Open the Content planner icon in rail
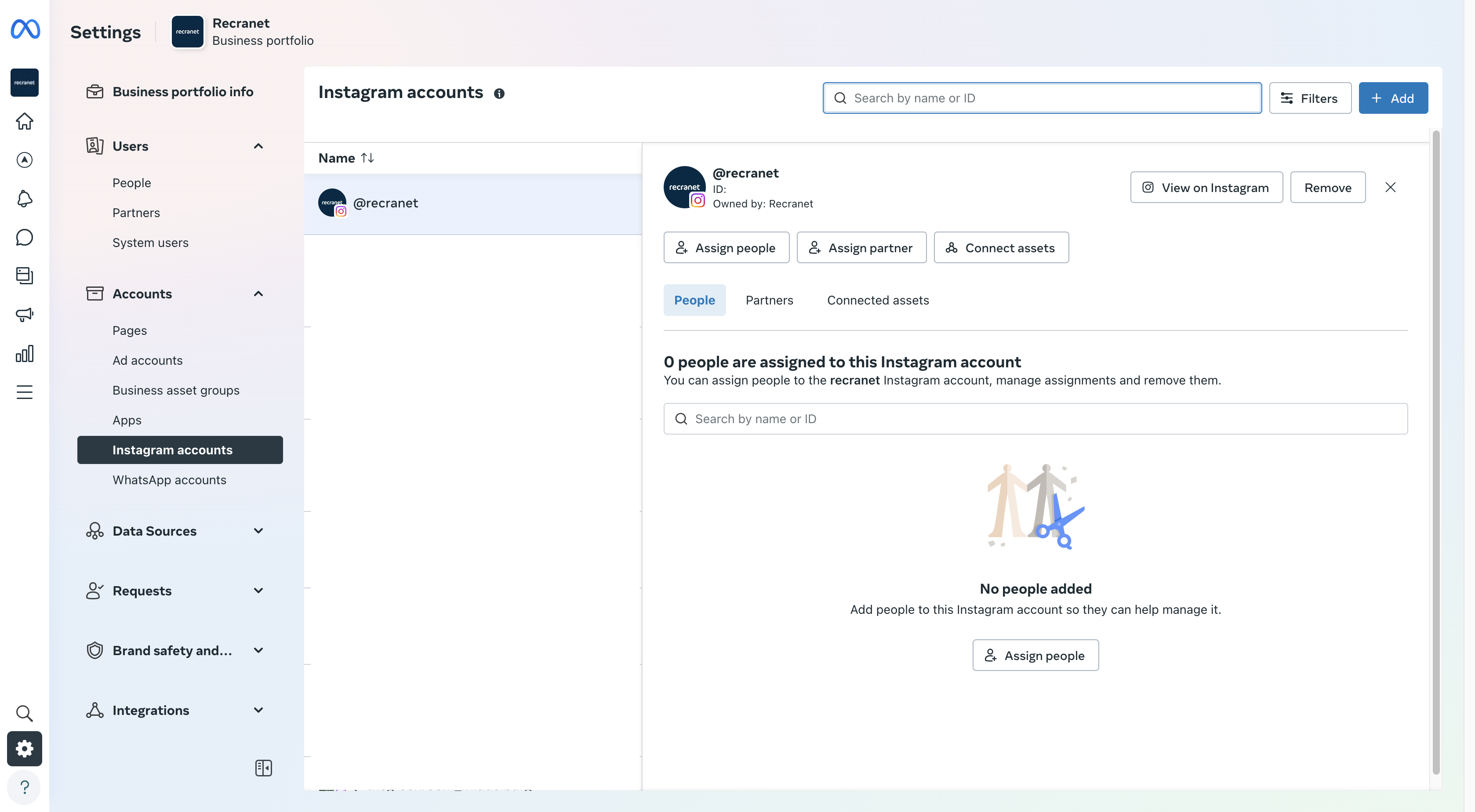Image resolution: width=1475 pixels, height=812 pixels. pos(25,275)
